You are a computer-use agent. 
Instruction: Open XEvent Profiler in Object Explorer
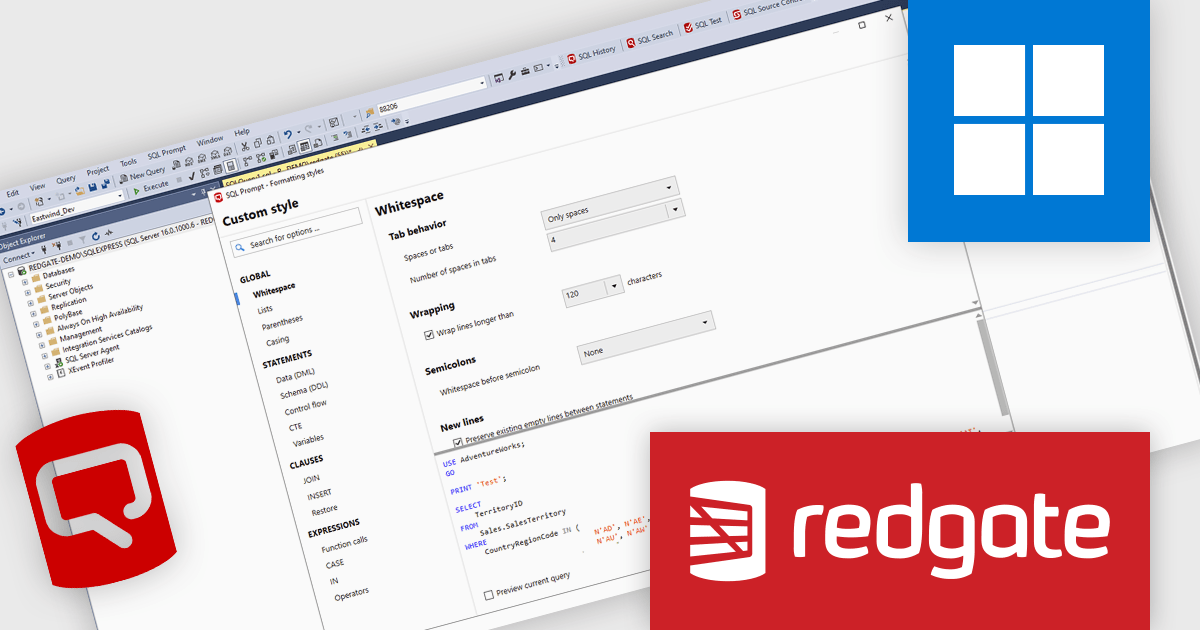(x=91, y=364)
